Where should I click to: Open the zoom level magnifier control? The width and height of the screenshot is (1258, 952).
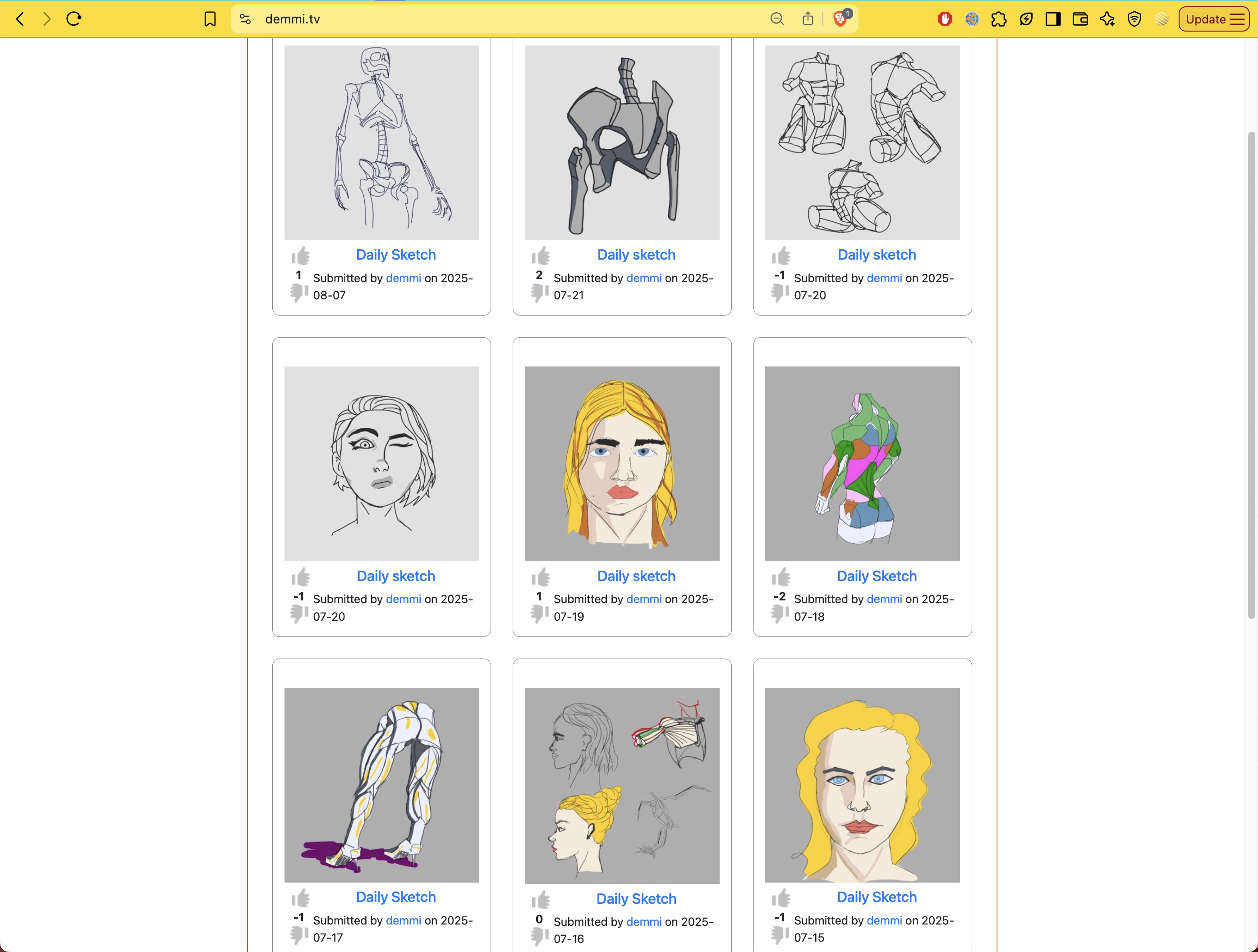(777, 19)
